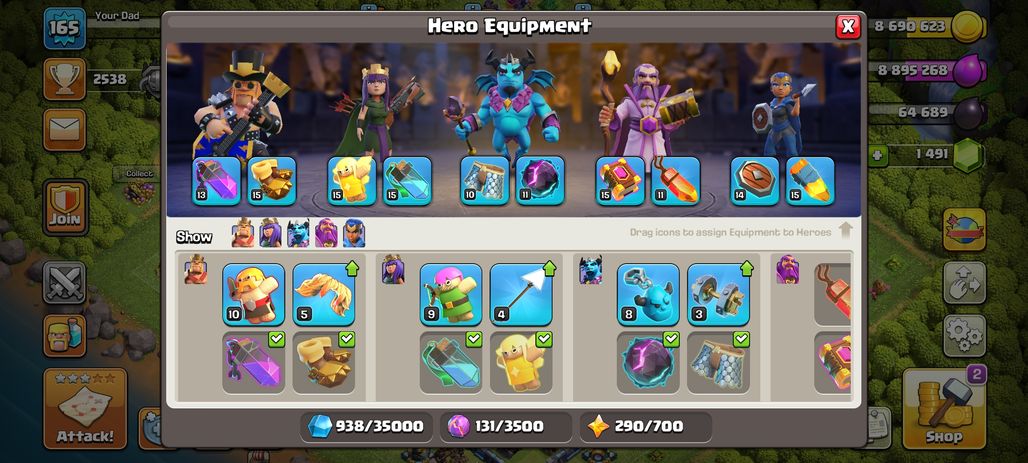Tap the Shiny Ore 938/35000 counter
Viewport: 1028px width, 463px height.
click(366, 427)
